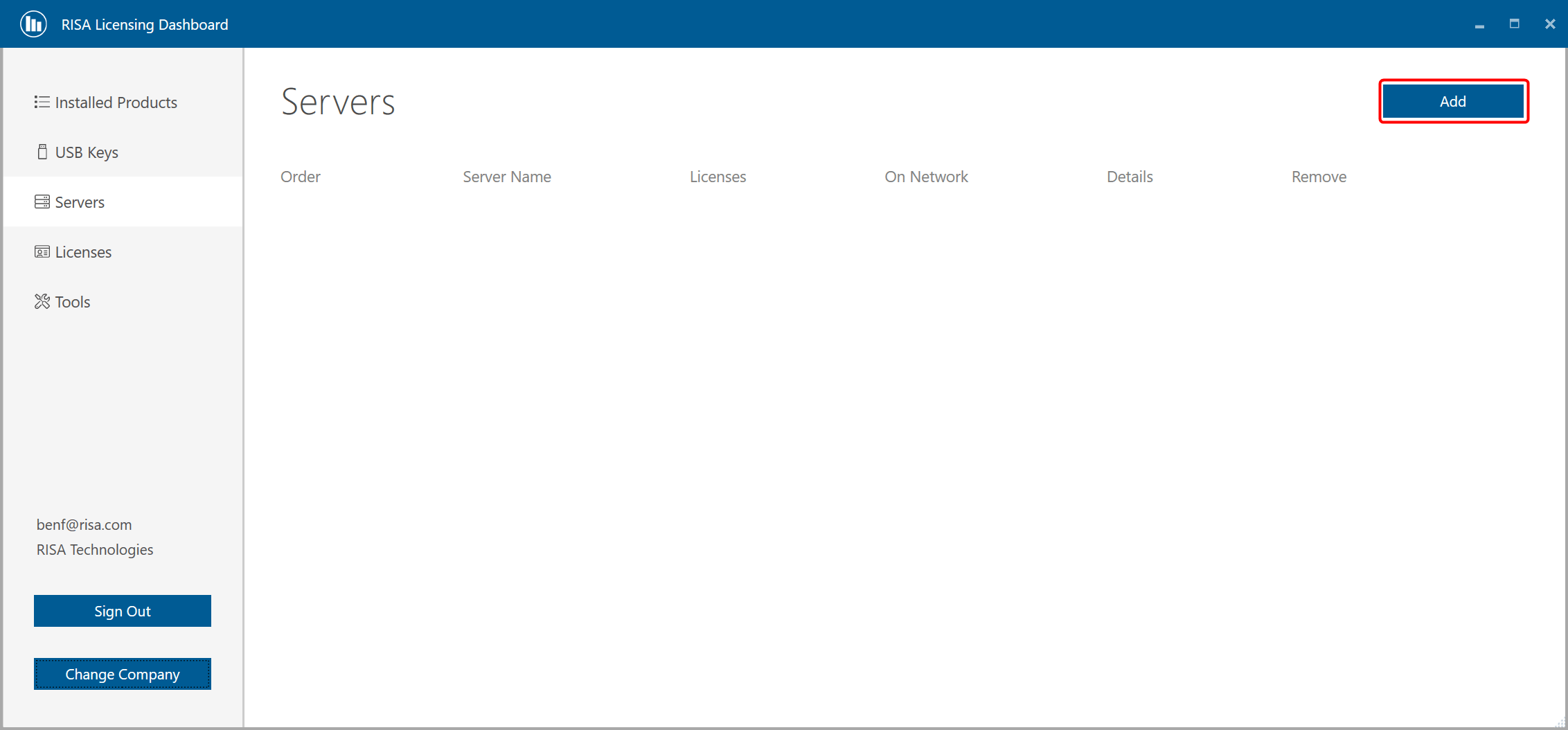Open the Installed Products section

point(116,102)
